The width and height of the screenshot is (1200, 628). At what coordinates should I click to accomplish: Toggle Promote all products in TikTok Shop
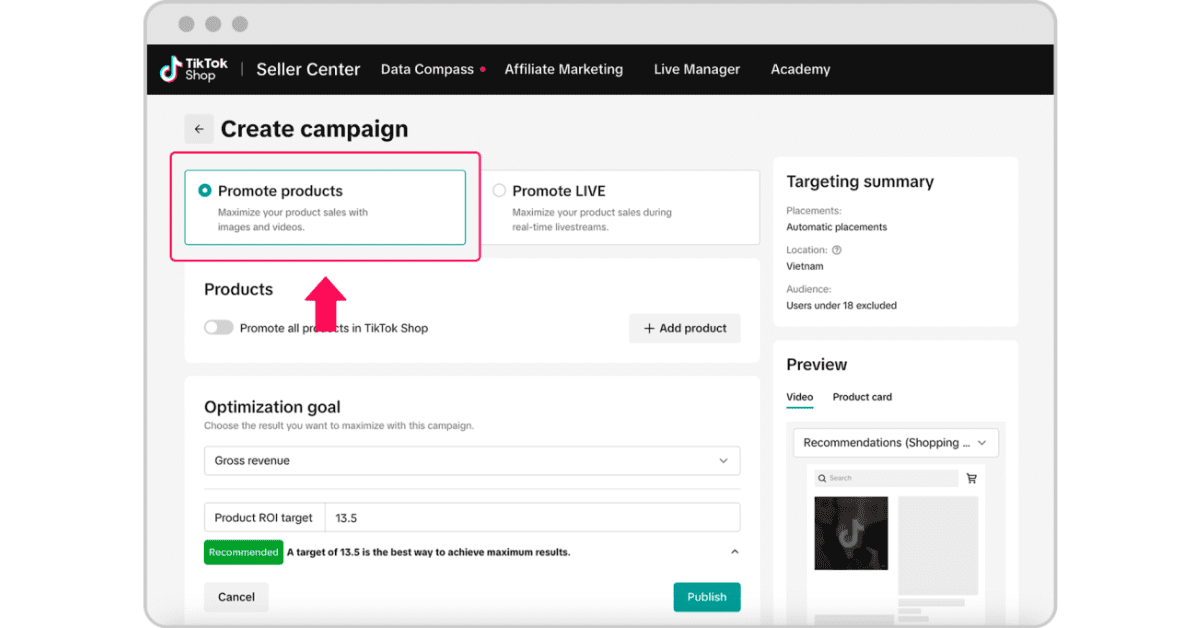219,327
